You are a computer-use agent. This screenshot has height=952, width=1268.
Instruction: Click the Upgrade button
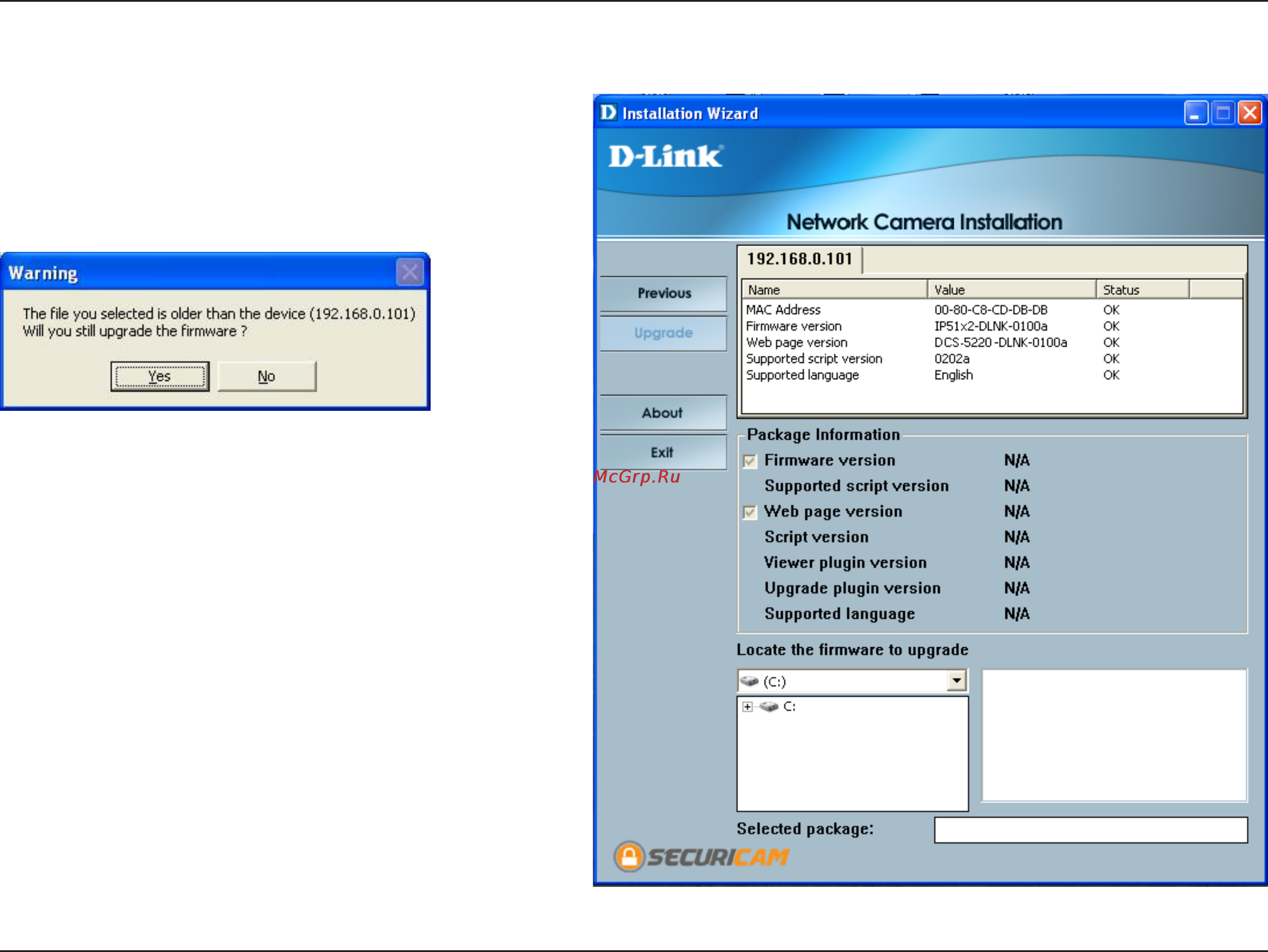click(664, 333)
